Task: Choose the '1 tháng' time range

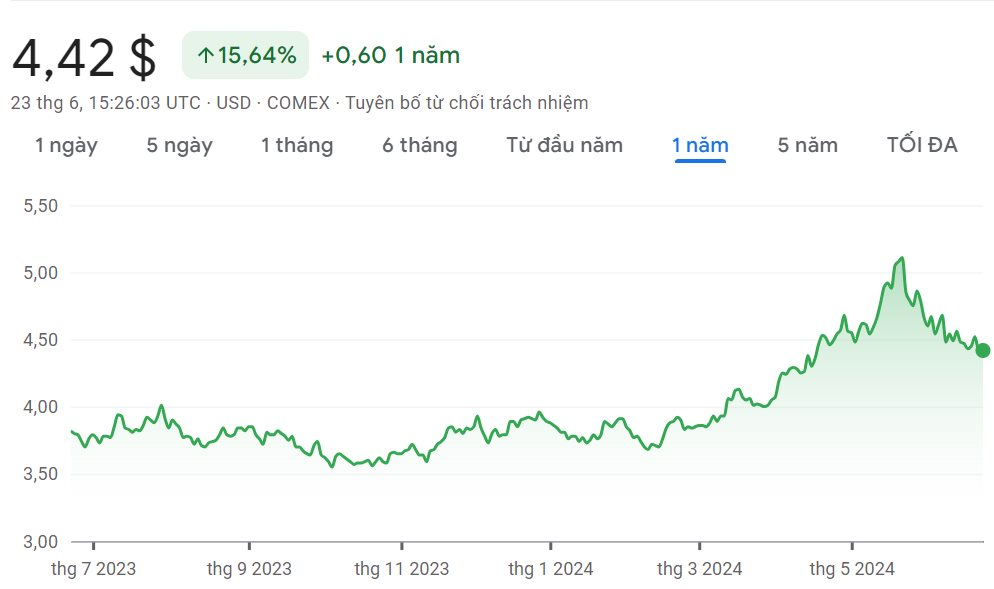Action: point(297,145)
